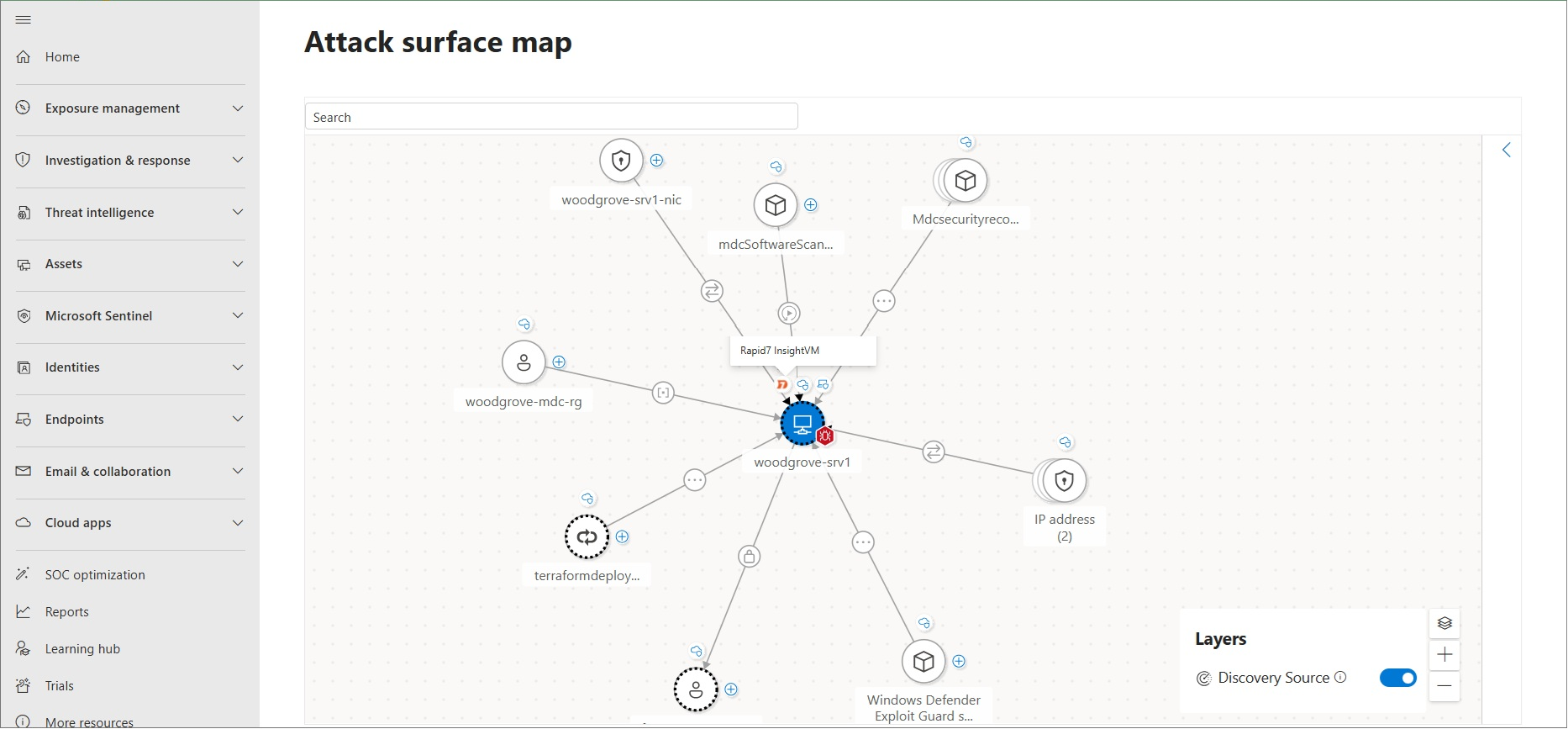Click the mdcSoftwareScan cube node
Viewport: 1568px width, 729px height.
click(775, 205)
